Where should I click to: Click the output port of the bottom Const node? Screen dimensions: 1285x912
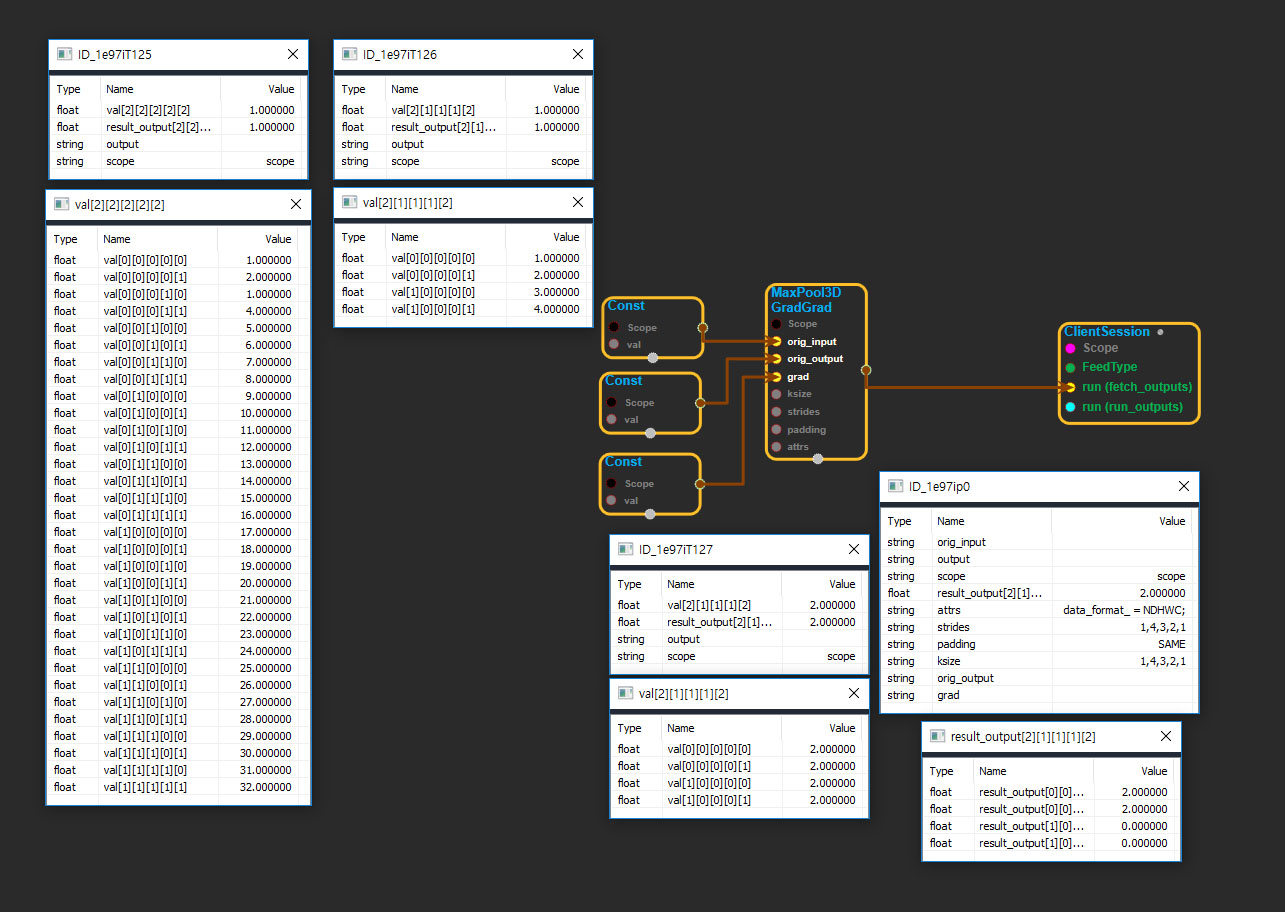(x=699, y=483)
